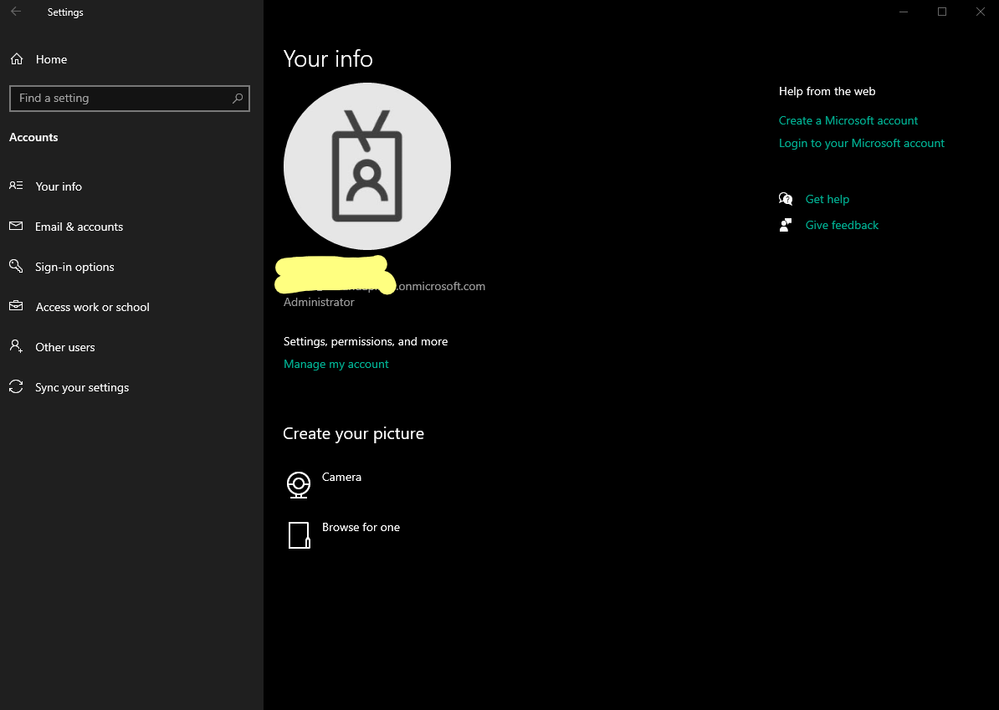Viewport: 999px width, 710px height.
Task: Open Login to your Microsoft account link
Action: point(861,143)
